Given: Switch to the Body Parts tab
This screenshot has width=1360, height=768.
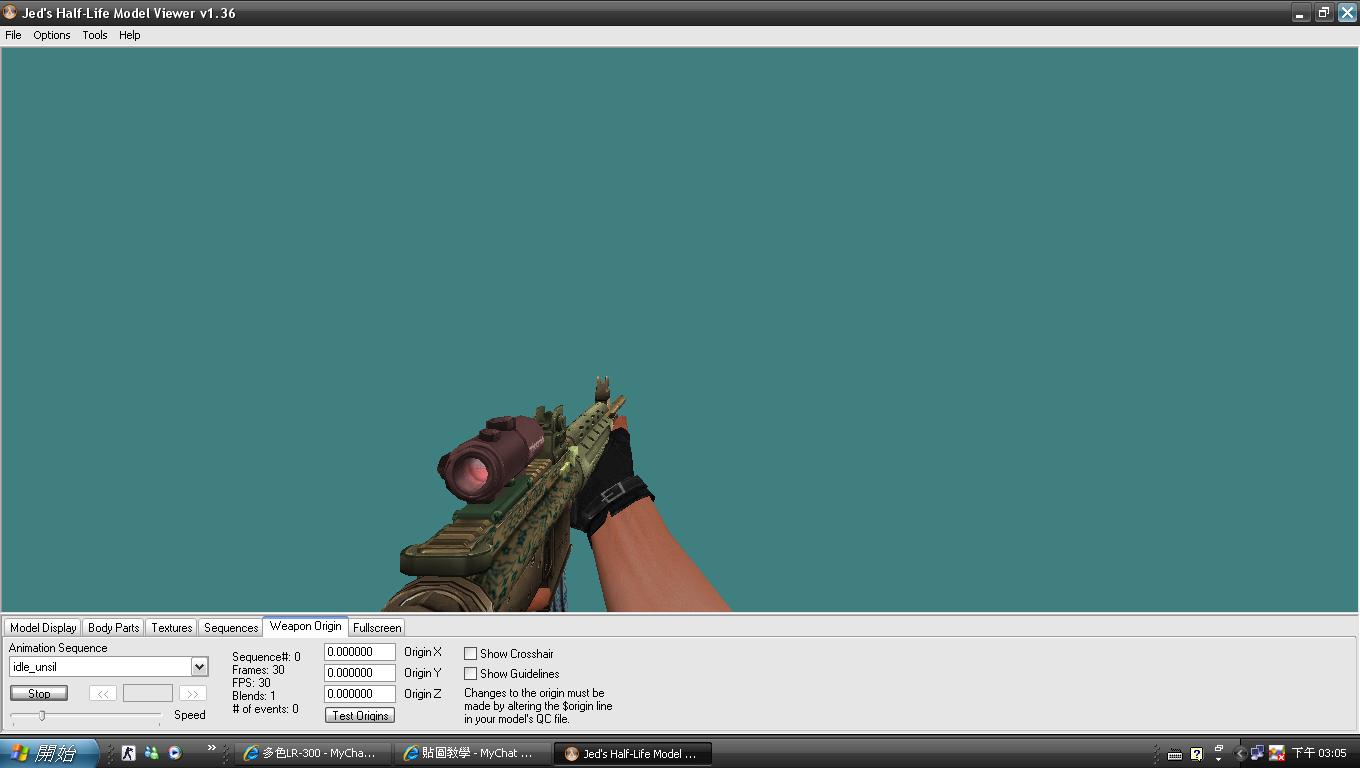Looking at the screenshot, I should (x=113, y=628).
